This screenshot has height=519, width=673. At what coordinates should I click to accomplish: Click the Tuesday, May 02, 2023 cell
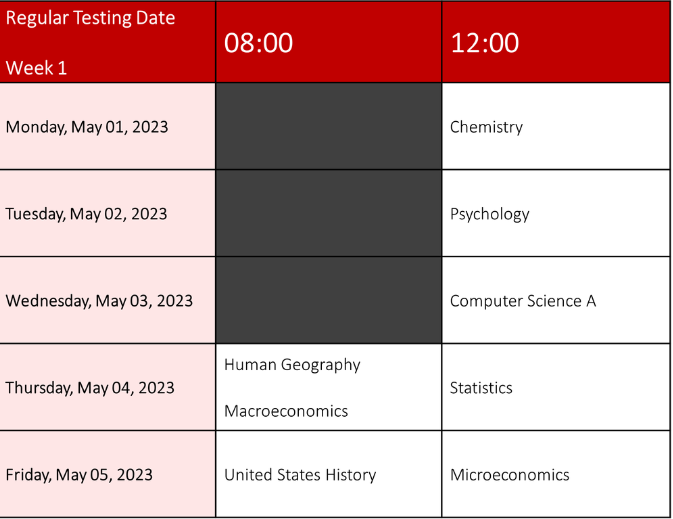click(107, 213)
